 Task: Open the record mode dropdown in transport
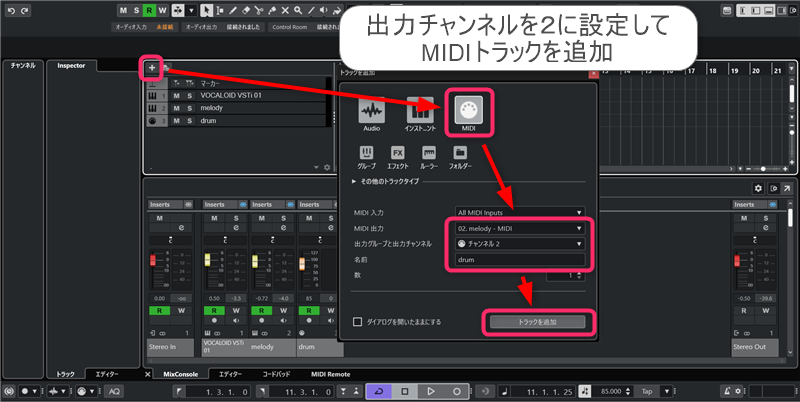[x=35, y=391]
